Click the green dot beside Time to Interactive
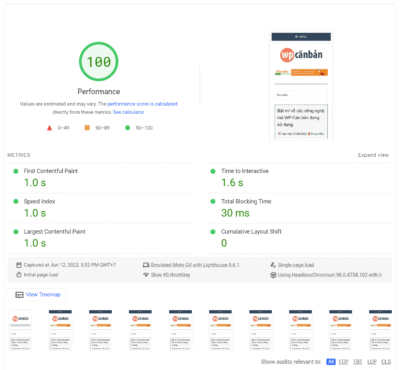400x370 pixels. click(x=213, y=171)
